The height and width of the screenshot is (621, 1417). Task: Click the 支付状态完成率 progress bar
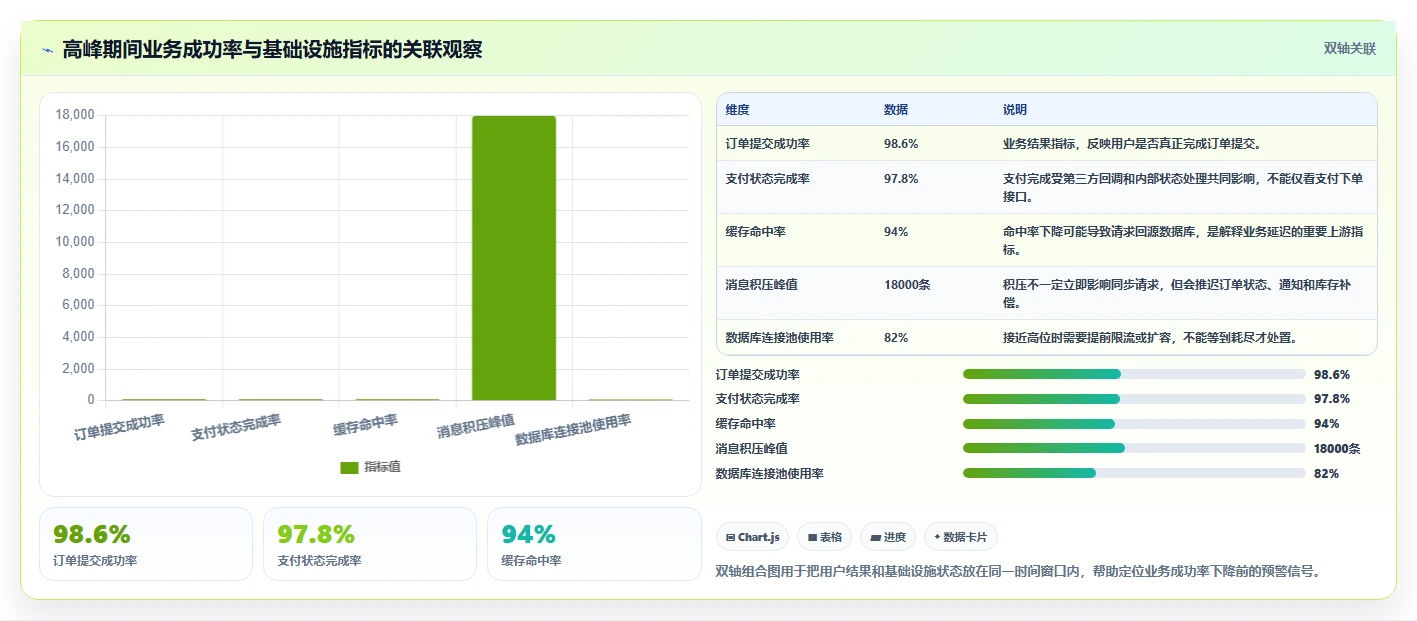1134,399
